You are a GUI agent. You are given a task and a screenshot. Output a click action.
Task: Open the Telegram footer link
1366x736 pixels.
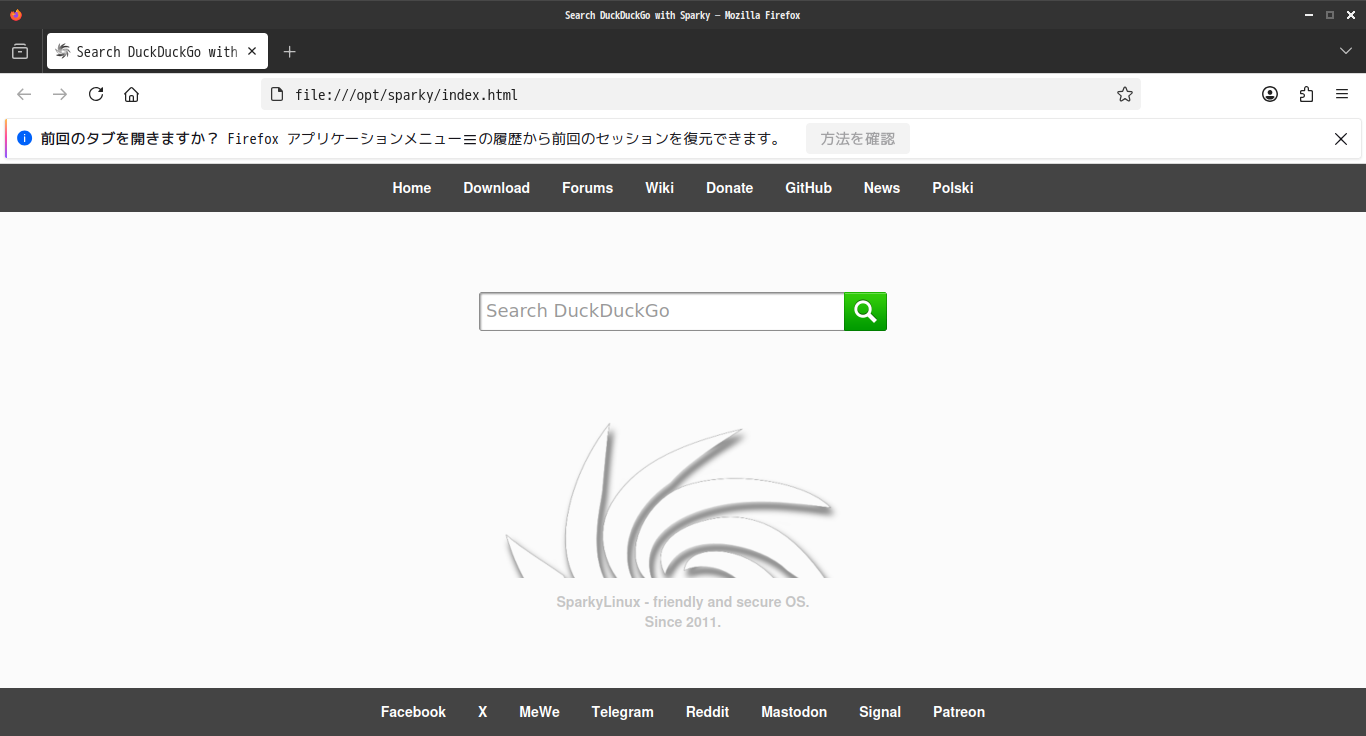(622, 712)
